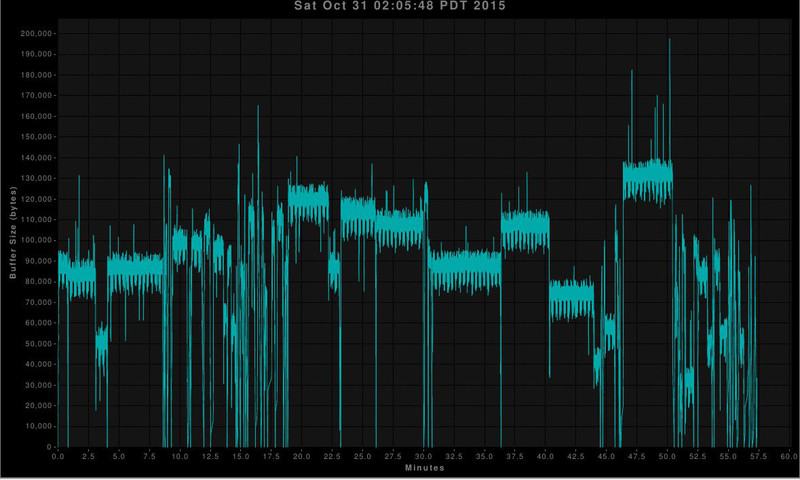The image size is (800, 480).
Task: Click the 'Buffer Size (bytes)' axis label
Action: [x=13, y=232]
